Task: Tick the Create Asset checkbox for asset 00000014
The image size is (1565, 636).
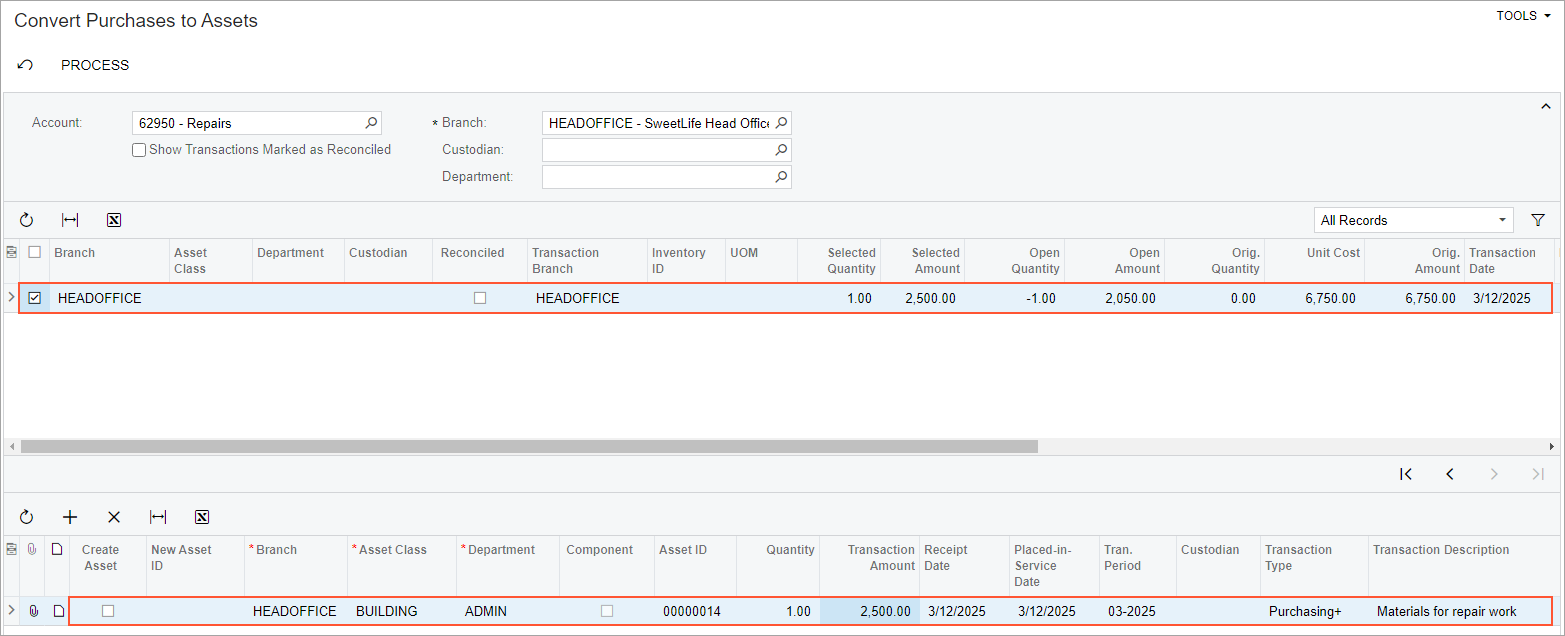Action: click(108, 611)
